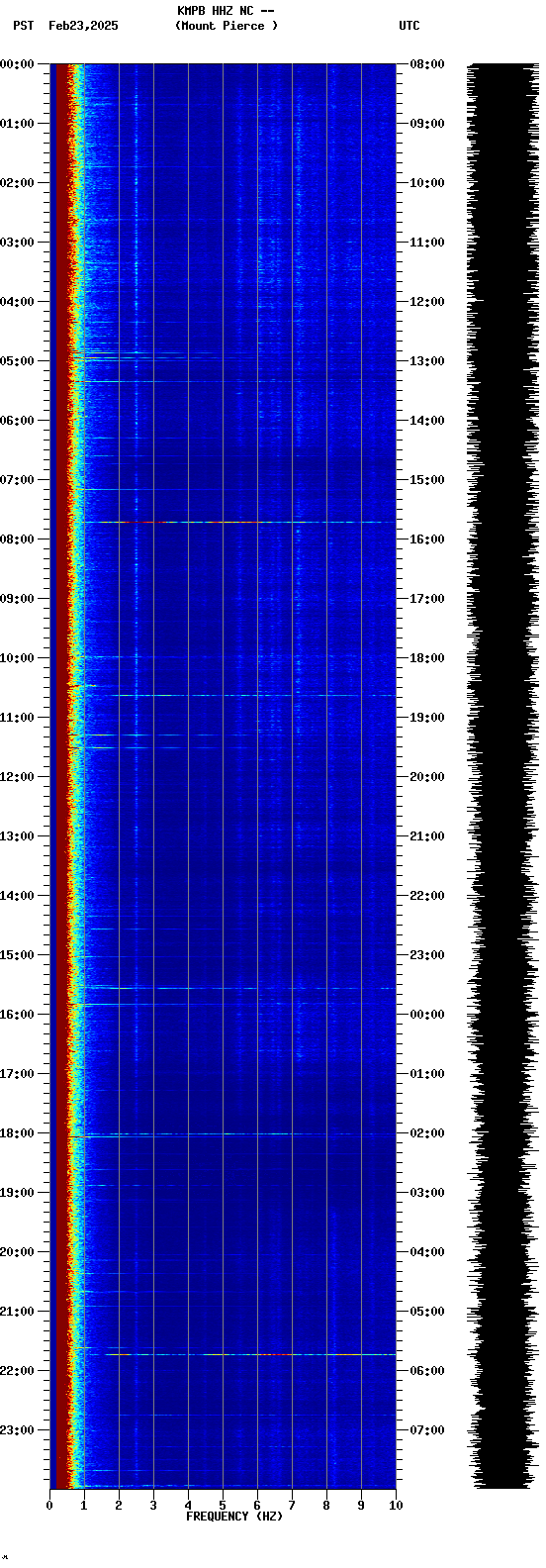This screenshot has width=546, height=1568.
Task: Pick the '06:00' UTC axis label
Action: 426,1371
